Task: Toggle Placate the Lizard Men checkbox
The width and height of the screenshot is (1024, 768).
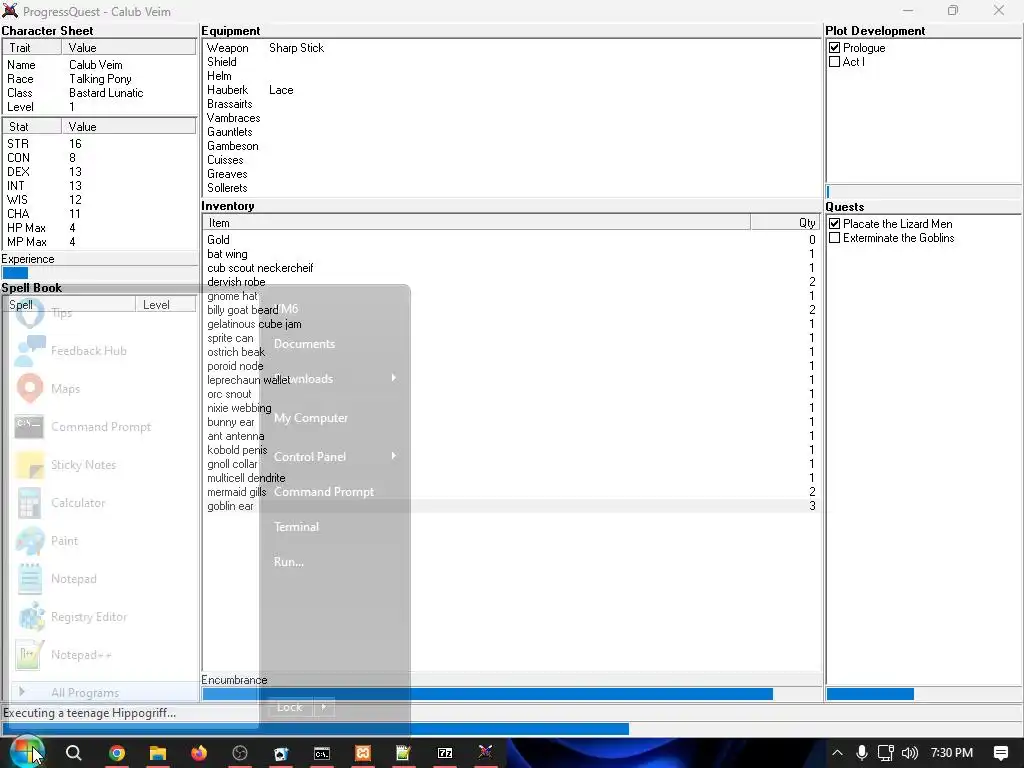Action: pyautogui.click(x=835, y=223)
